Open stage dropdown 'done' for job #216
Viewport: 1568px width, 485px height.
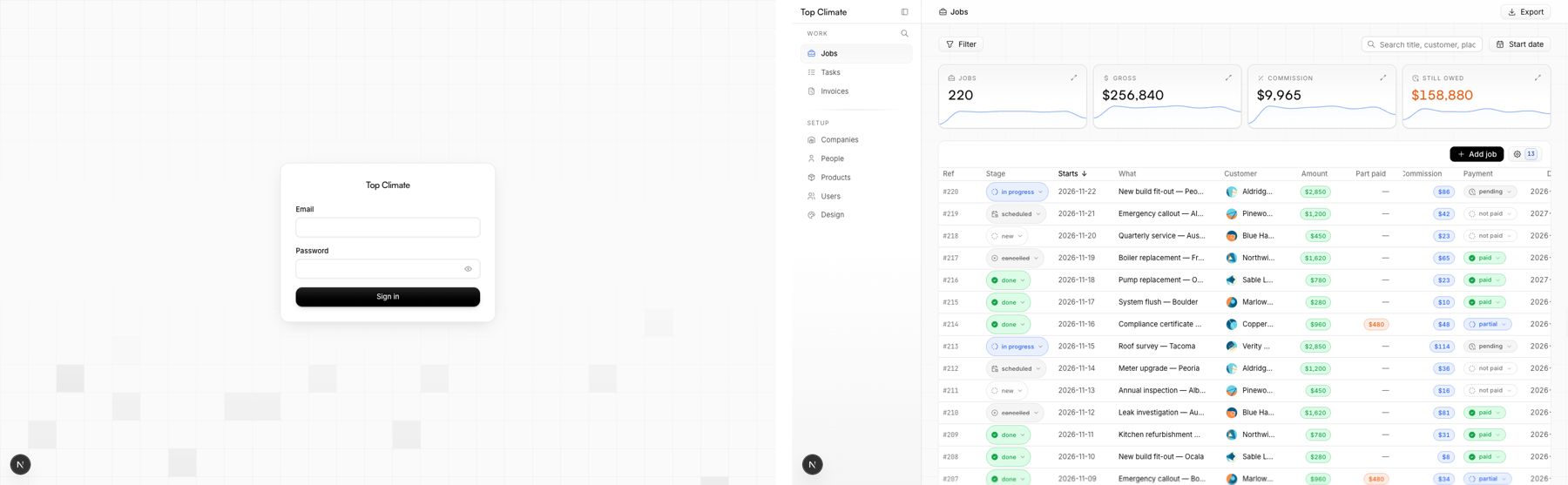pos(1008,280)
